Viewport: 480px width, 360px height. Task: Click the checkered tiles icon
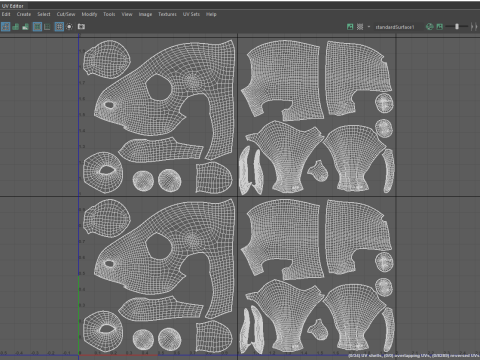click(x=360, y=27)
